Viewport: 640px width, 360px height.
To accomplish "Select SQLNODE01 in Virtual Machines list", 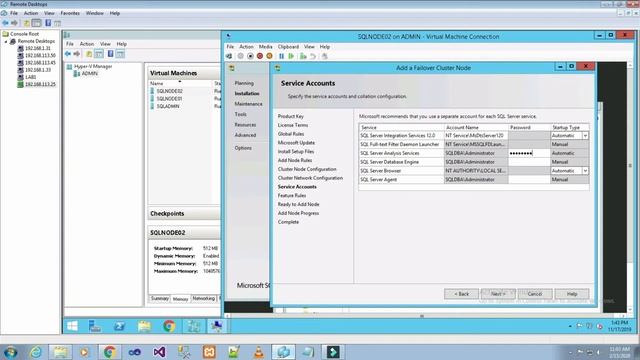I will coord(169,98).
